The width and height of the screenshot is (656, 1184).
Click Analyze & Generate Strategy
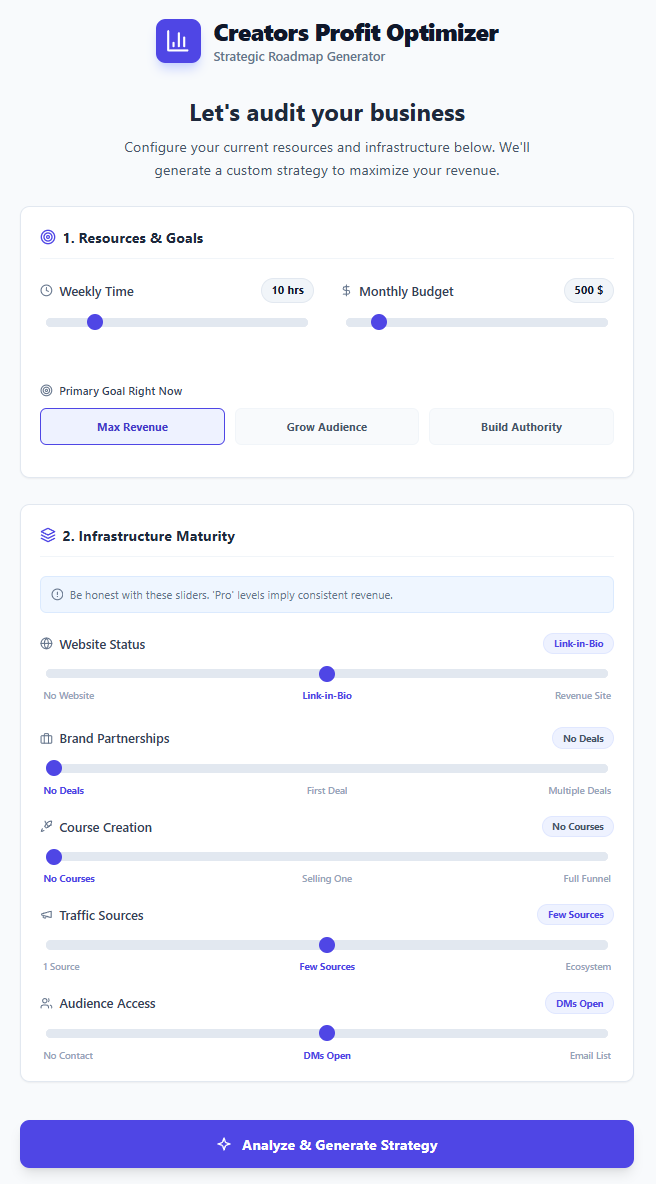[327, 1143]
